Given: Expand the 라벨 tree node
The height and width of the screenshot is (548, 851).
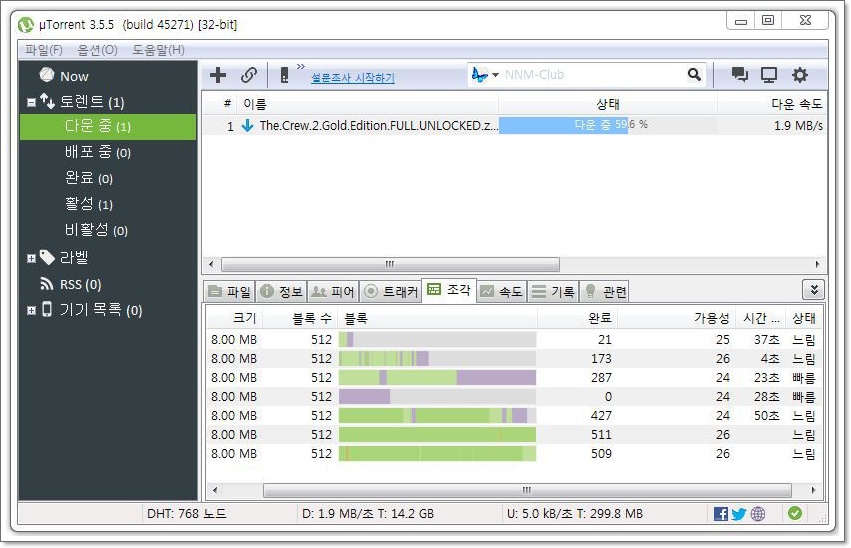Looking at the screenshot, I should click(x=31, y=258).
